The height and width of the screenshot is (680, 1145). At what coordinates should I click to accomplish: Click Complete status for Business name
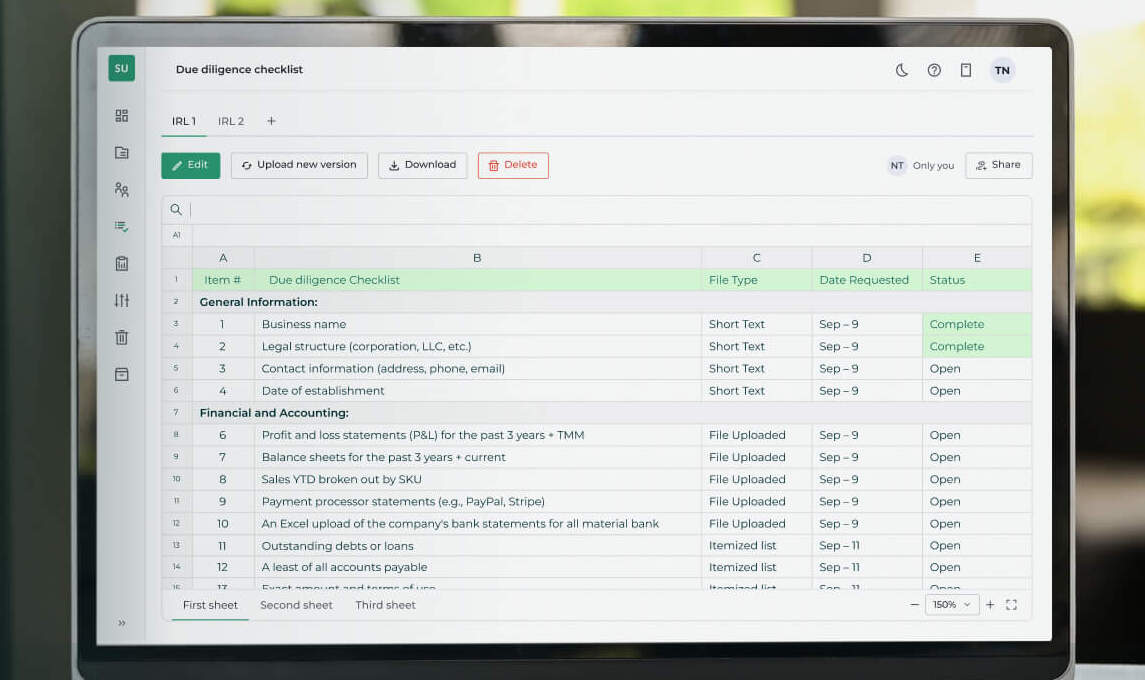pyautogui.click(x=977, y=324)
